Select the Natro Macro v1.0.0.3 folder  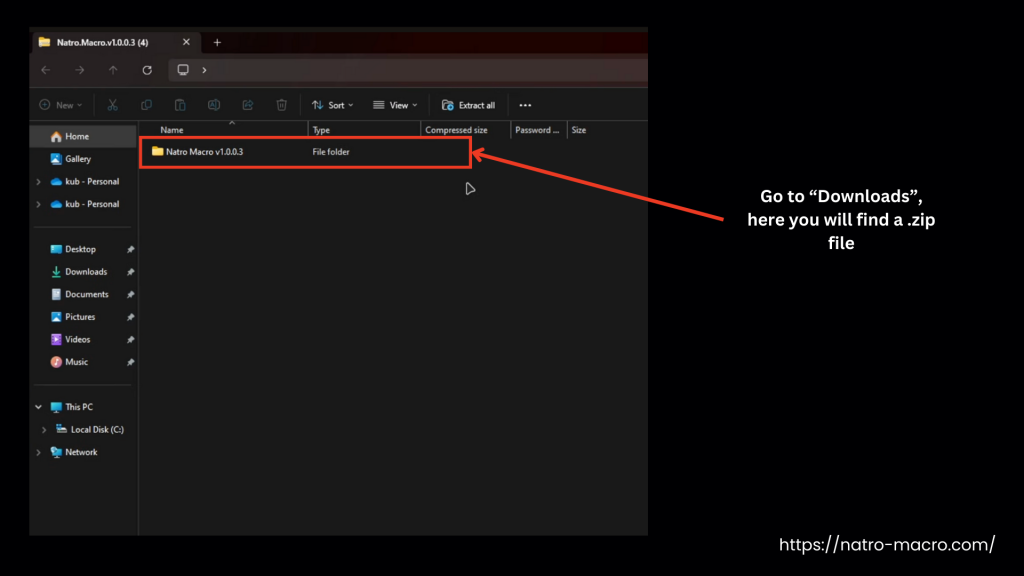coord(204,152)
